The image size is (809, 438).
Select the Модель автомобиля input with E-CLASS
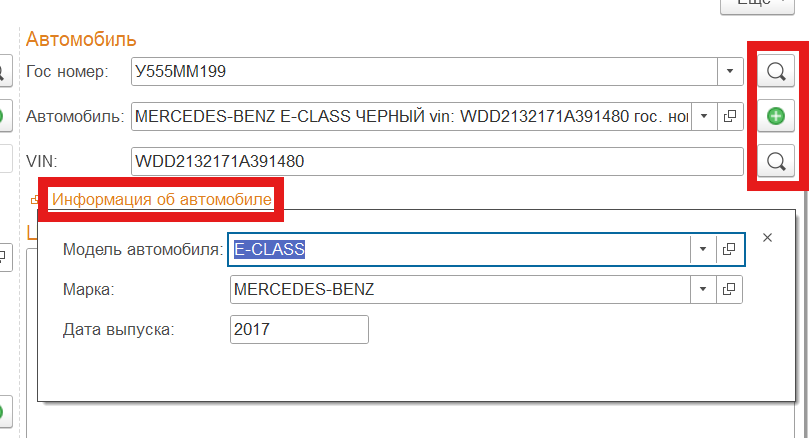click(x=459, y=249)
